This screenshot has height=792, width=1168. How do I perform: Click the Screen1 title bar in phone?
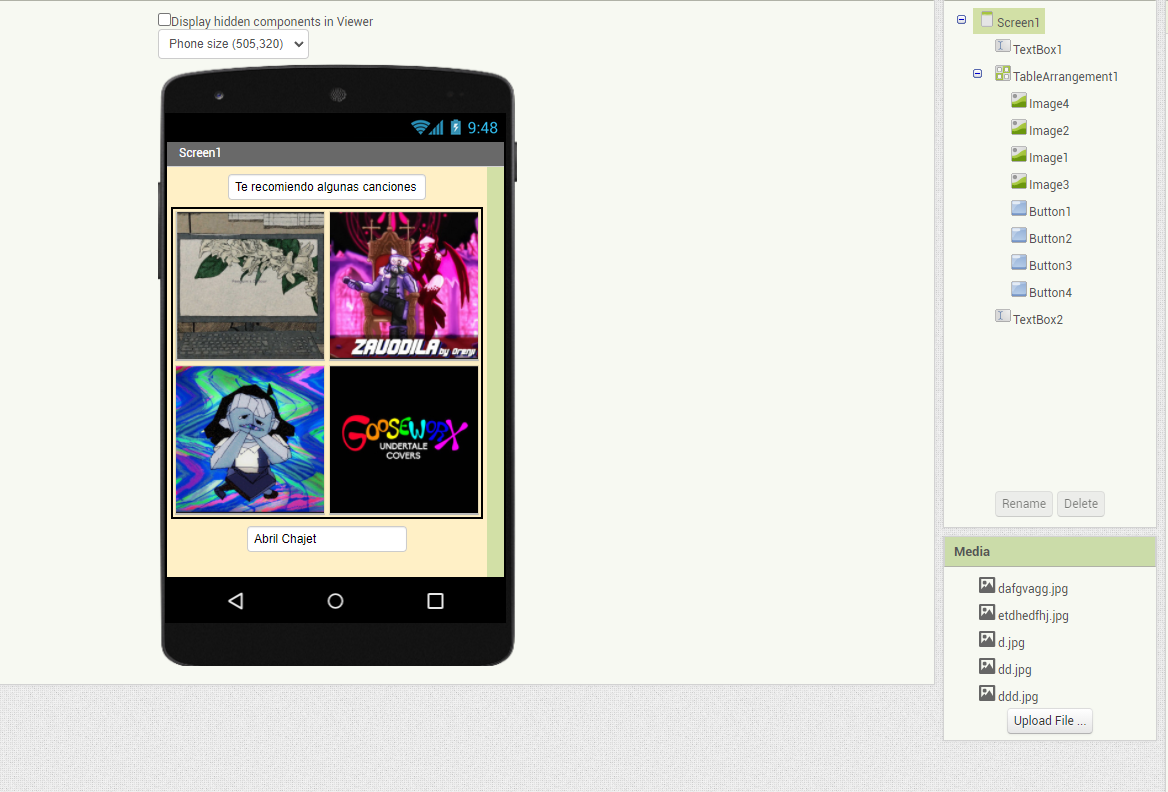click(335, 153)
